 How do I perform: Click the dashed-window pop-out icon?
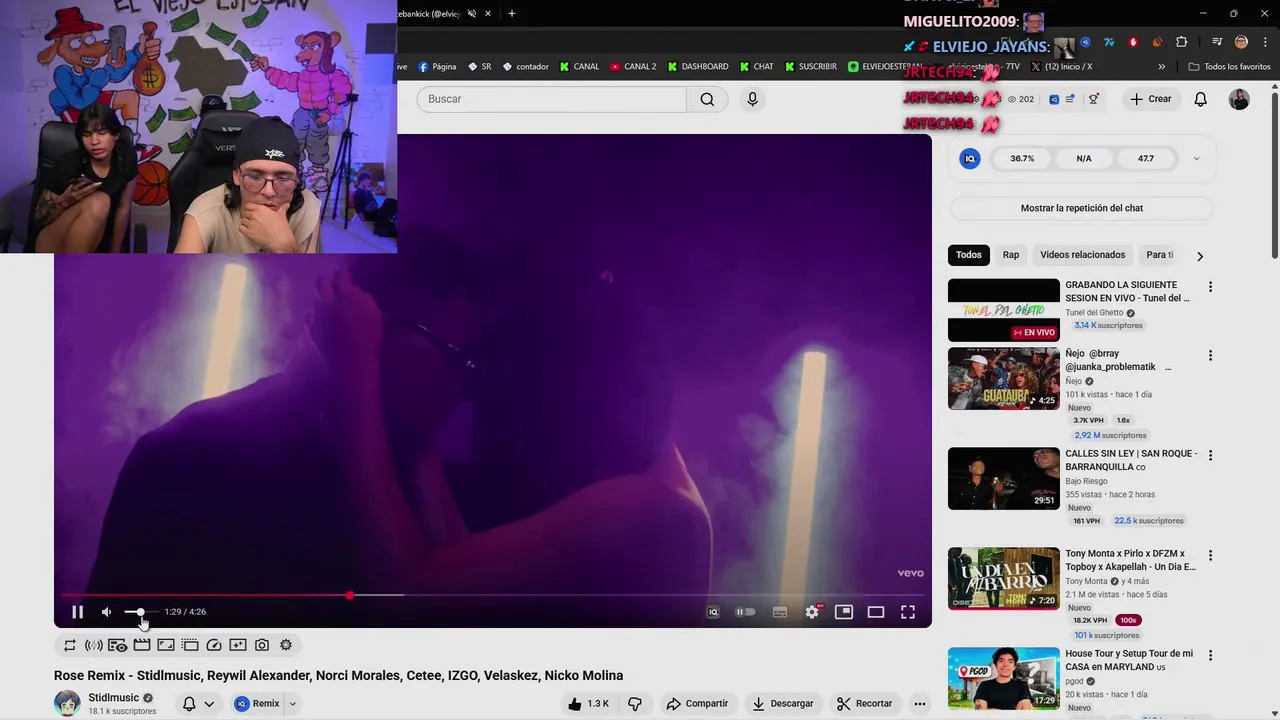click(x=190, y=645)
